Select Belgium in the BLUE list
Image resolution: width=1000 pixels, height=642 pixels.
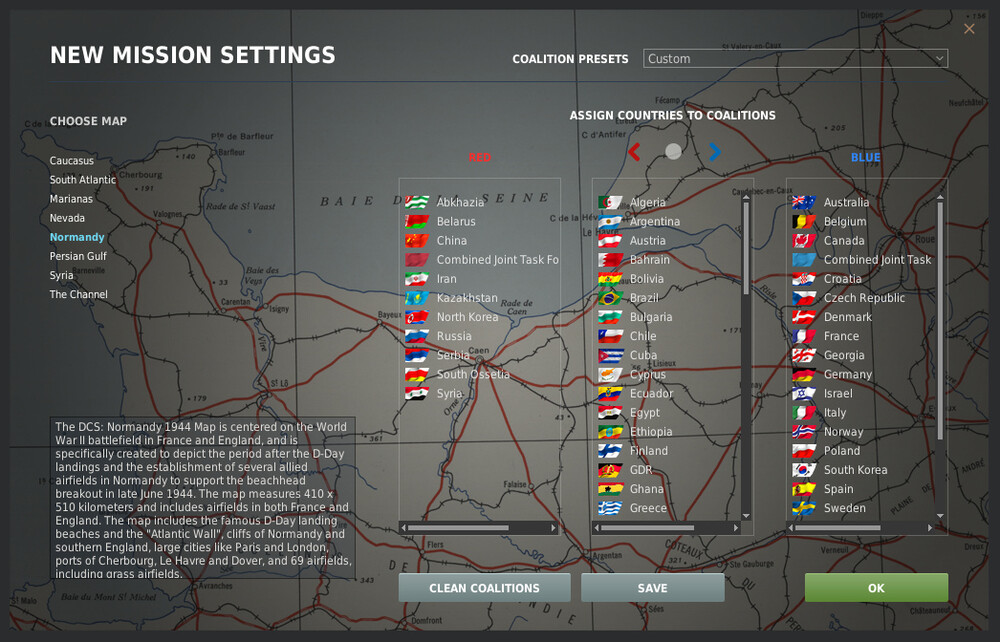point(844,221)
